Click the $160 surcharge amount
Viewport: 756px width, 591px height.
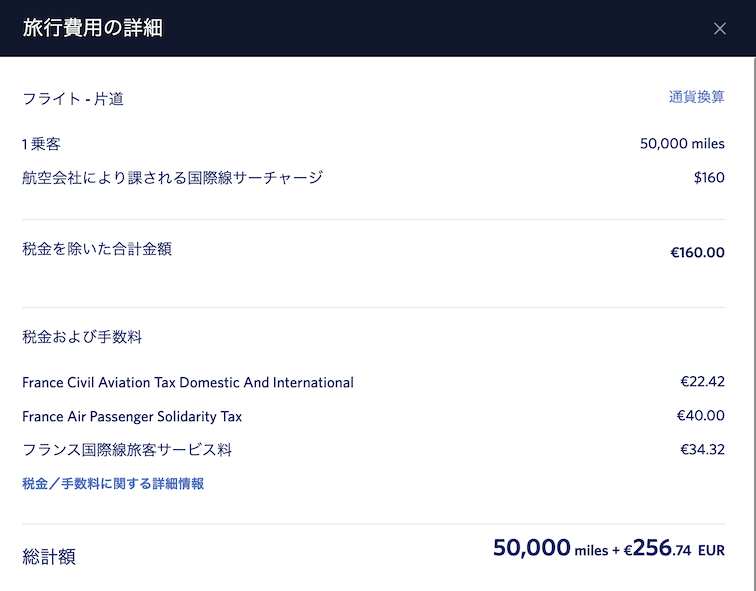[x=709, y=177]
